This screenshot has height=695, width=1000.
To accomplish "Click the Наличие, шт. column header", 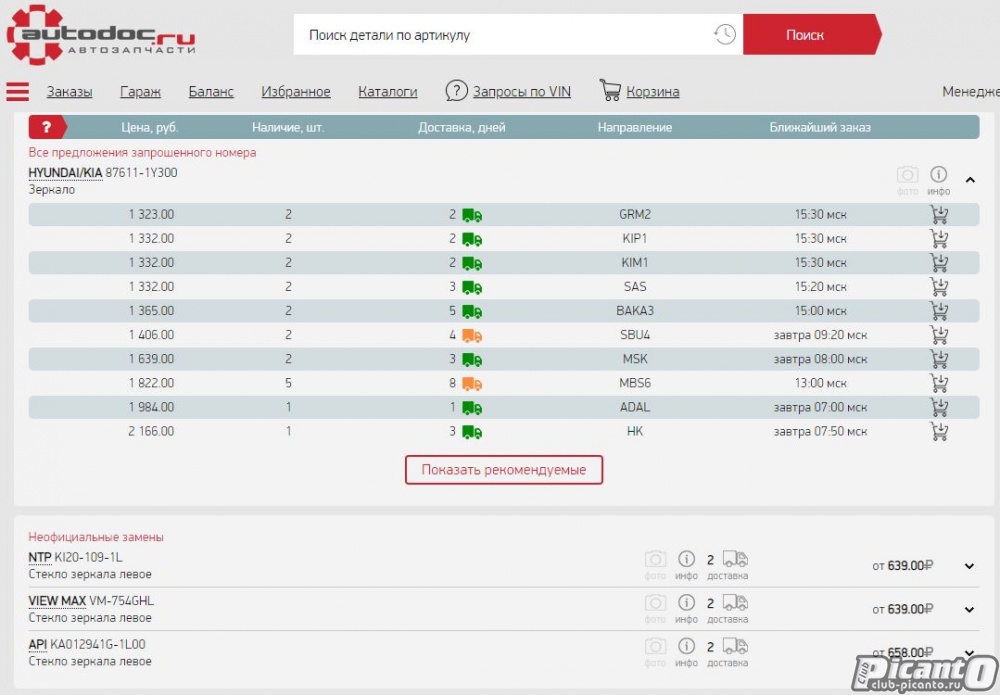I will [x=288, y=128].
